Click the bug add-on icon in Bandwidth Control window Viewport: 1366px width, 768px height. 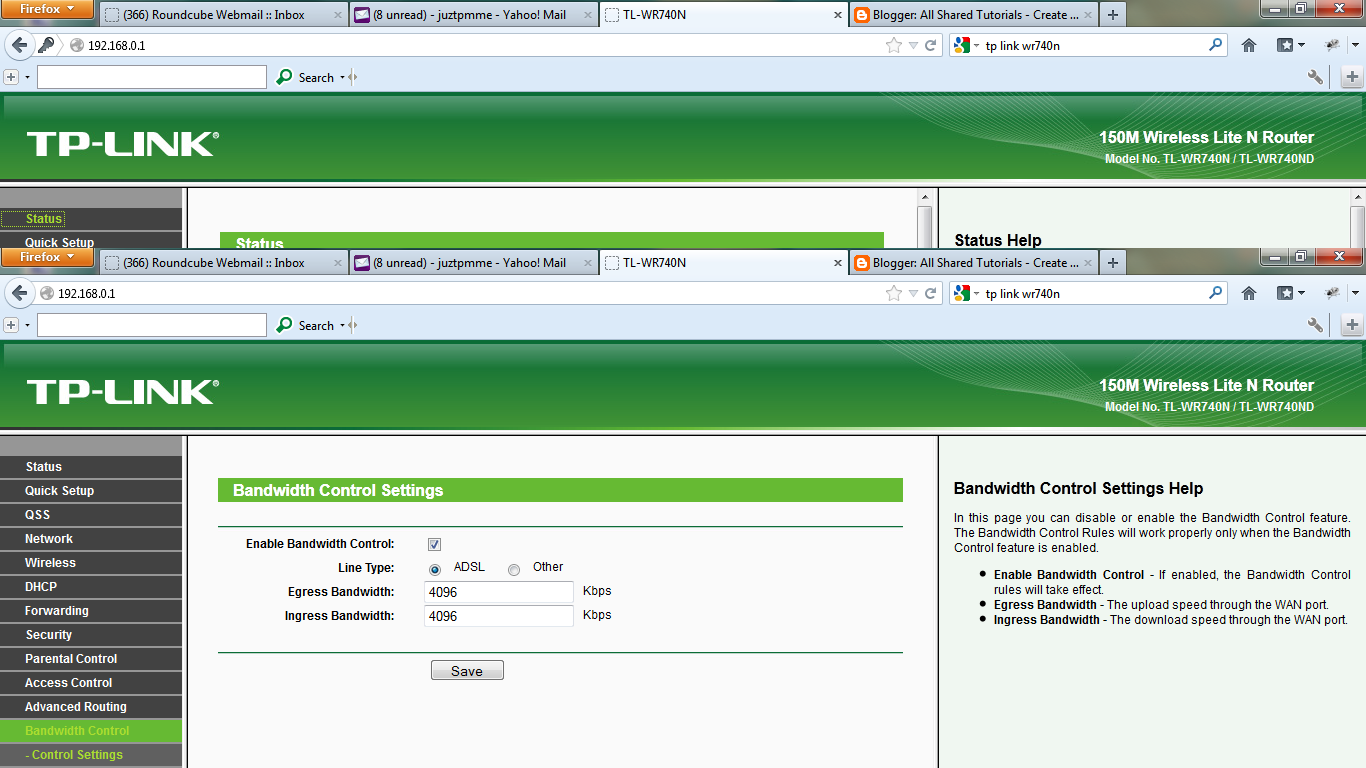coord(1332,293)
